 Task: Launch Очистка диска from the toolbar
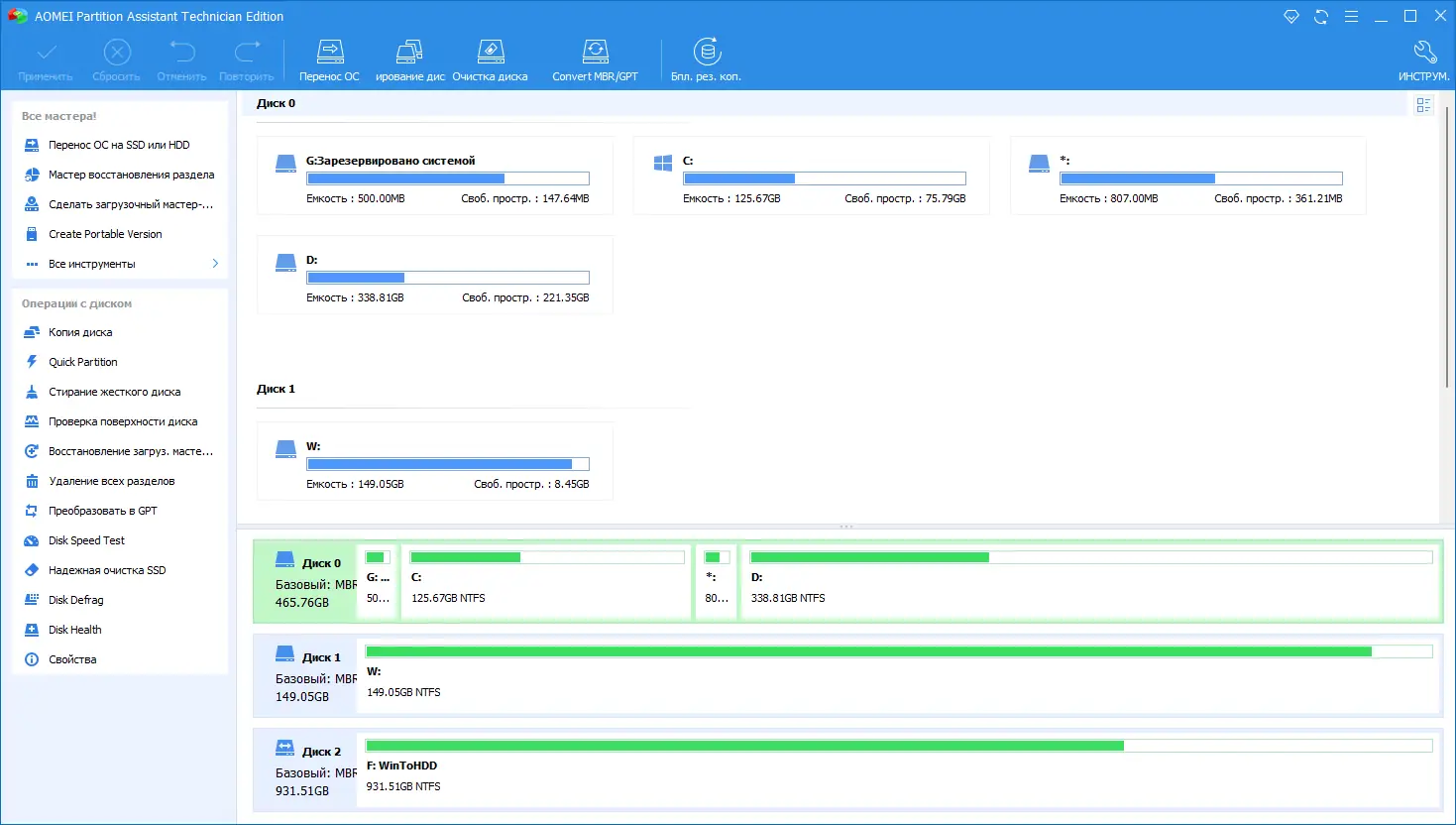pyautogui.click(x=490, y=60)
